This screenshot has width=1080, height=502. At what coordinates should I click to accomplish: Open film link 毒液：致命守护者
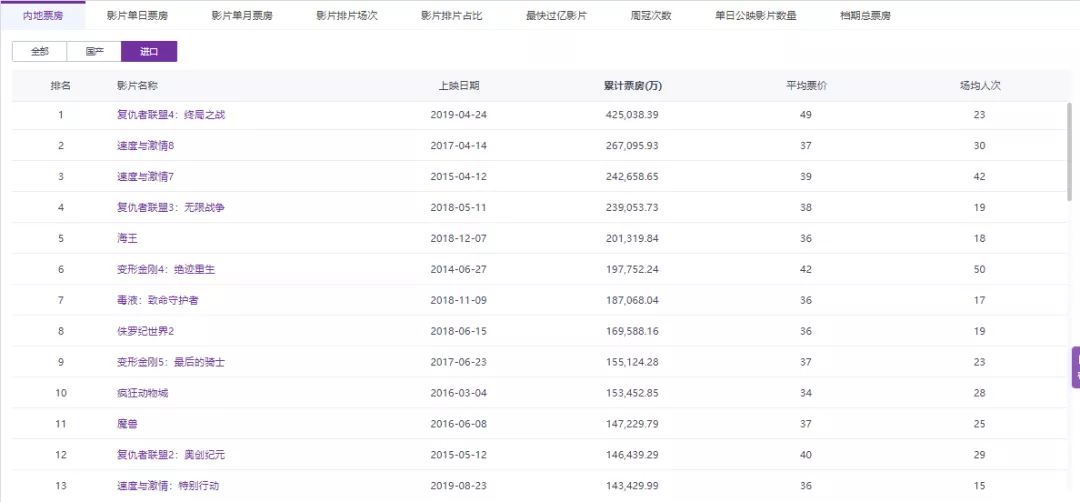tap(158, 301)
